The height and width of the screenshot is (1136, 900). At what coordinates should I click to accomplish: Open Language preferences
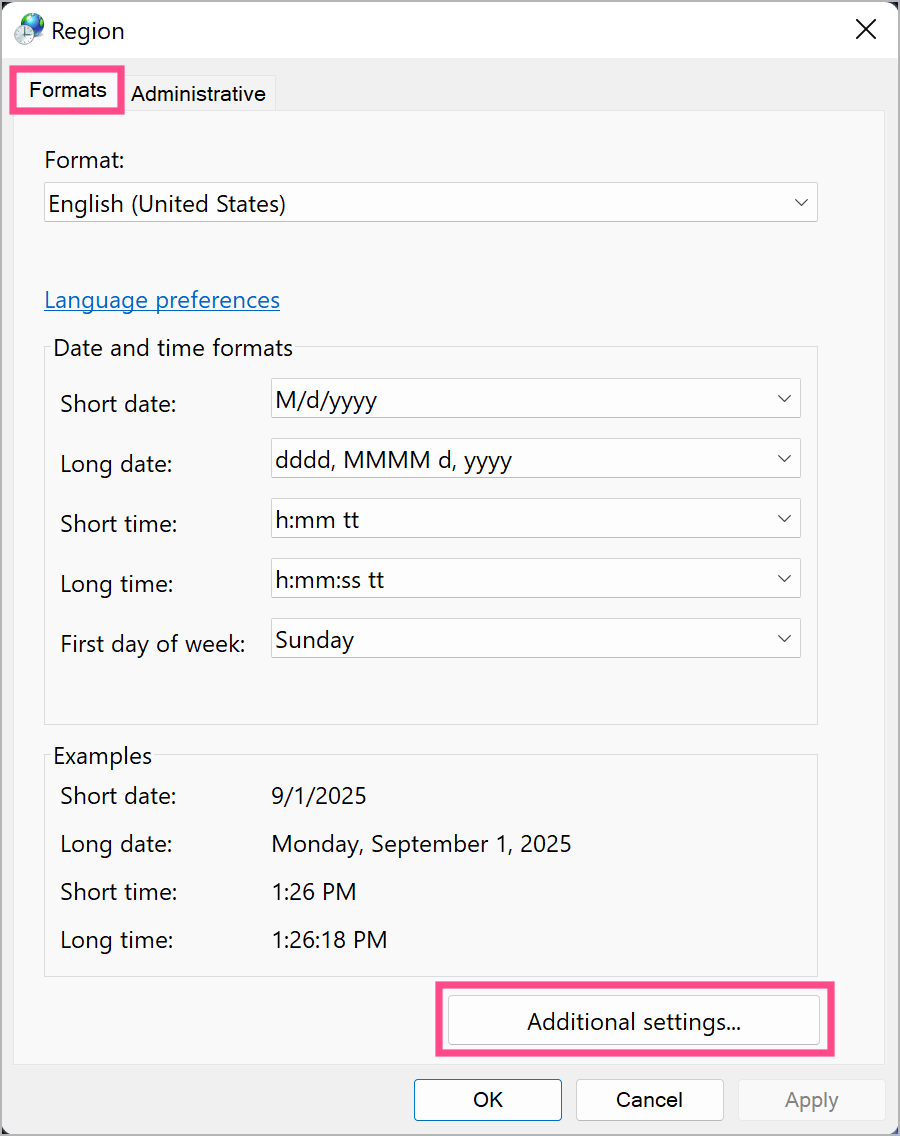point(162,300)
